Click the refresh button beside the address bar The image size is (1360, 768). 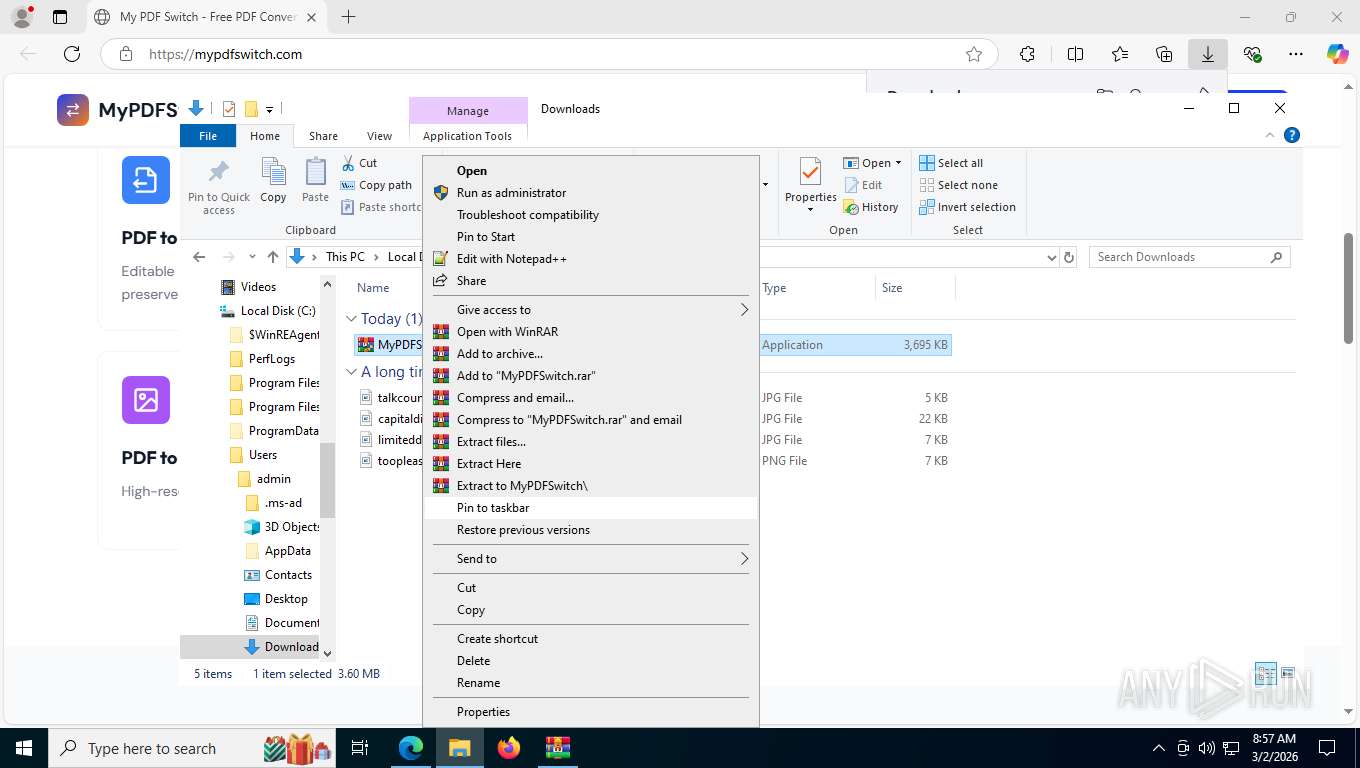coord(1069,257)
